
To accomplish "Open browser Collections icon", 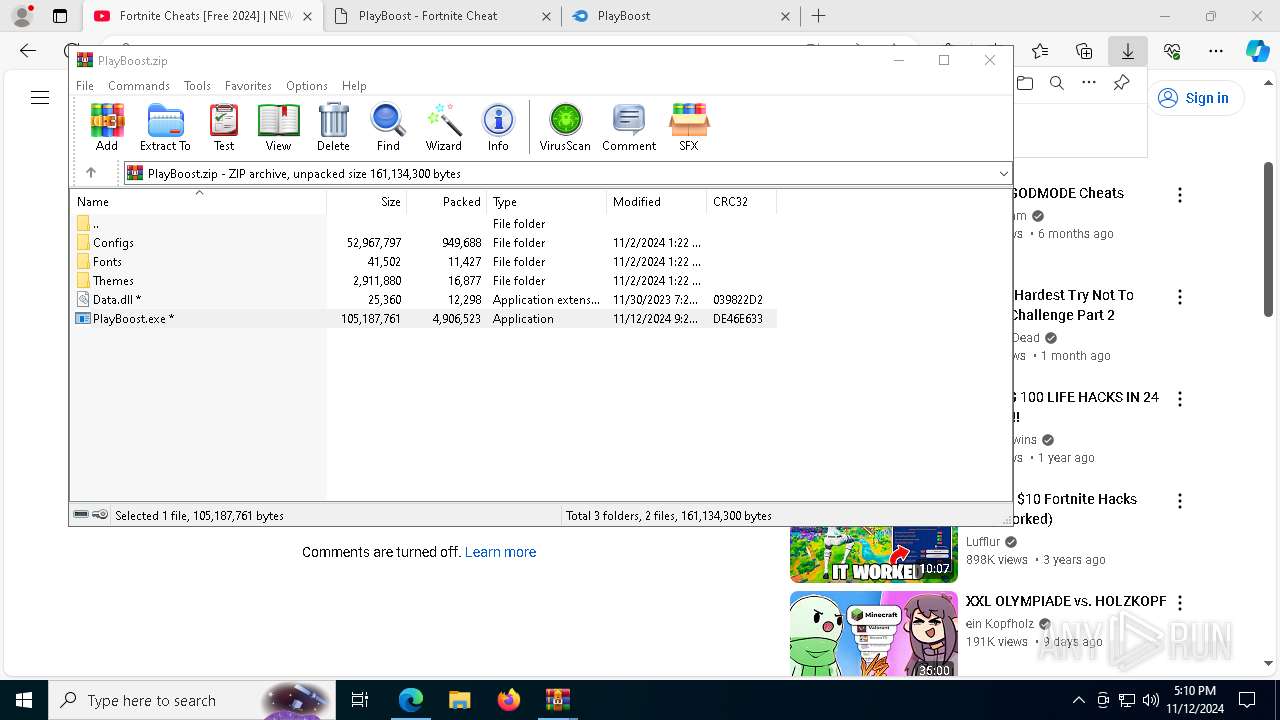I will pos(1084,51).
